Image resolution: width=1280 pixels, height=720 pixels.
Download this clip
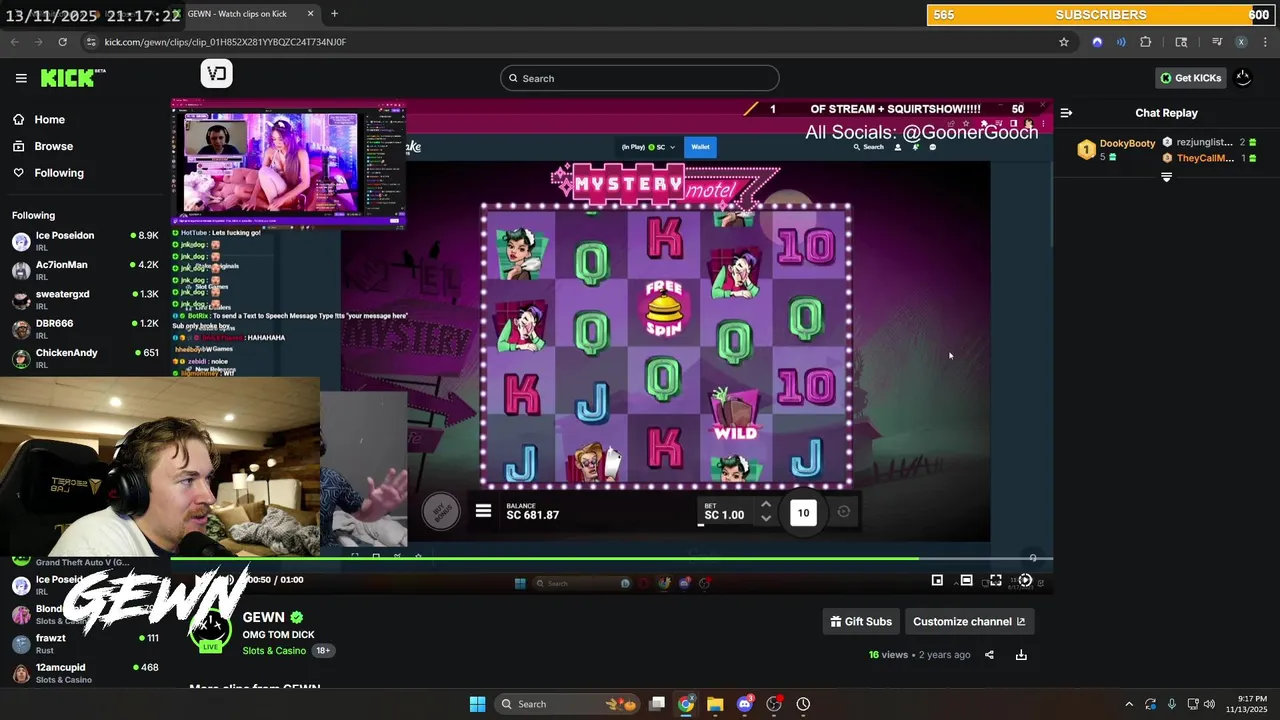(1021, 655)
